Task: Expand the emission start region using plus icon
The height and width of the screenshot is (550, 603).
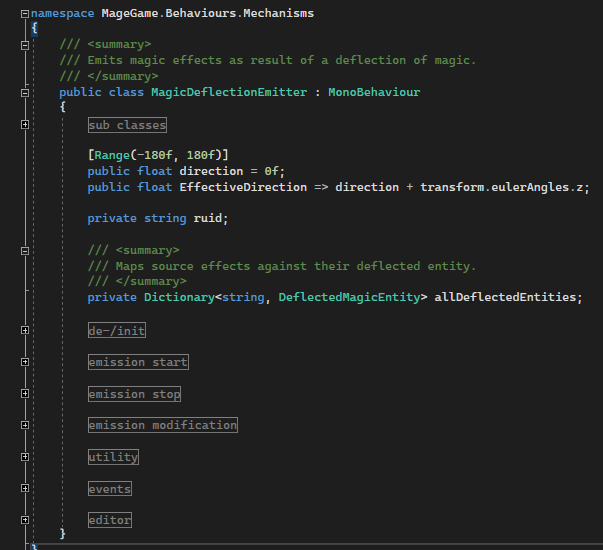Action: (x=25, y=362)
